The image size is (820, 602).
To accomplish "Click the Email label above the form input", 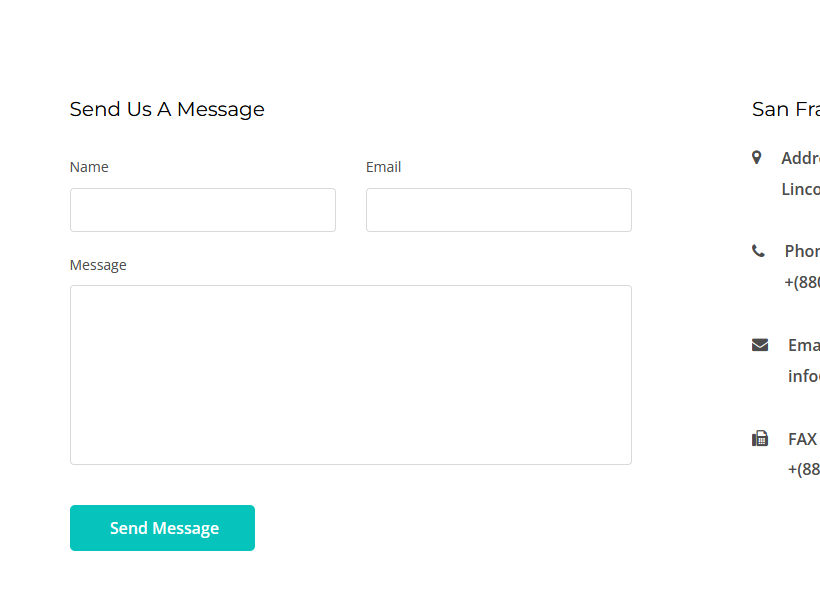I will pyautogui.click(x=383, y=167).
